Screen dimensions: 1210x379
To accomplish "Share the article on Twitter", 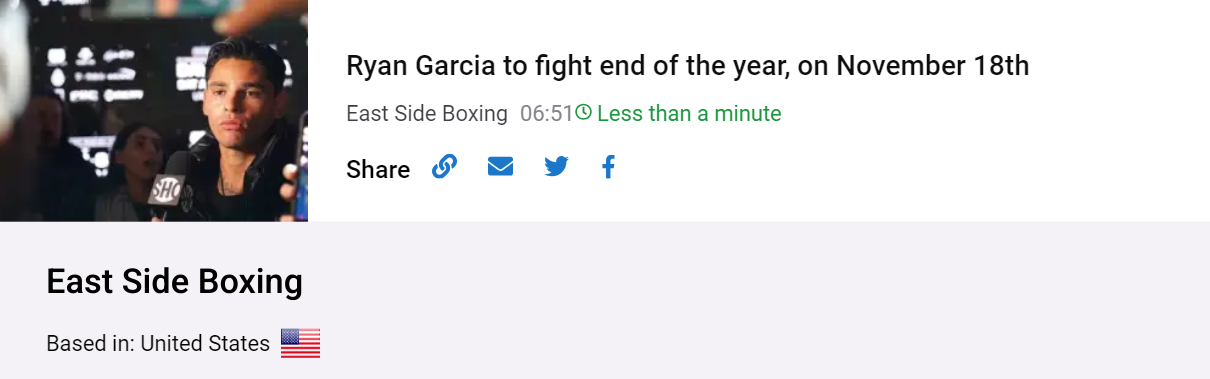I will pos(556,167).
